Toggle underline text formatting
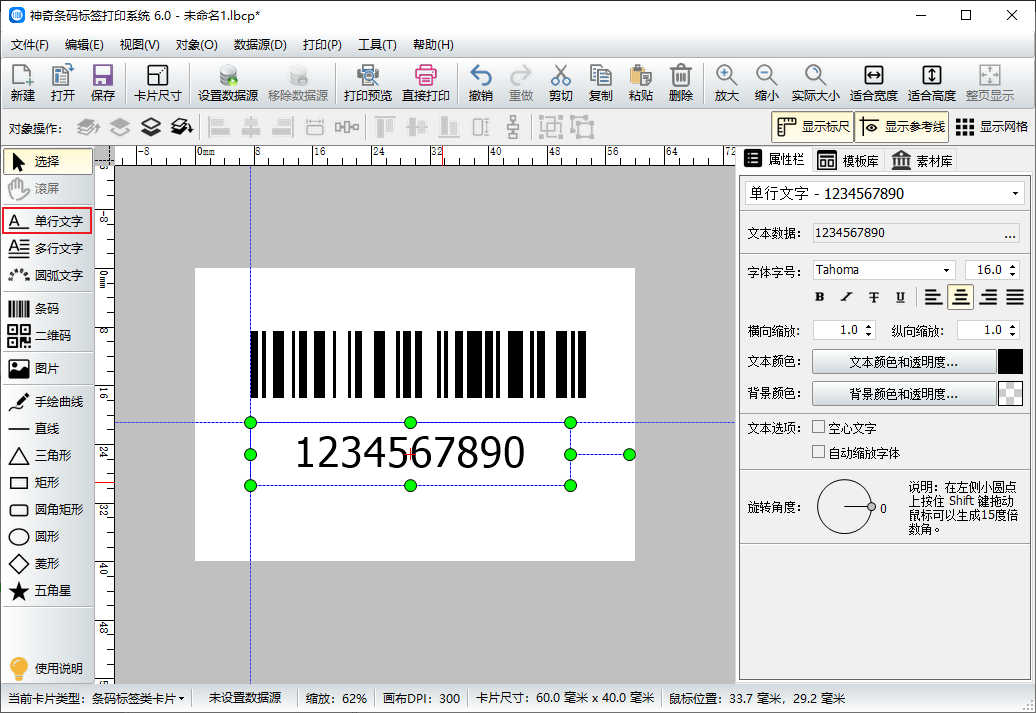The height and width of the screenshot is (713, 1036). click(x=900, y=297)
